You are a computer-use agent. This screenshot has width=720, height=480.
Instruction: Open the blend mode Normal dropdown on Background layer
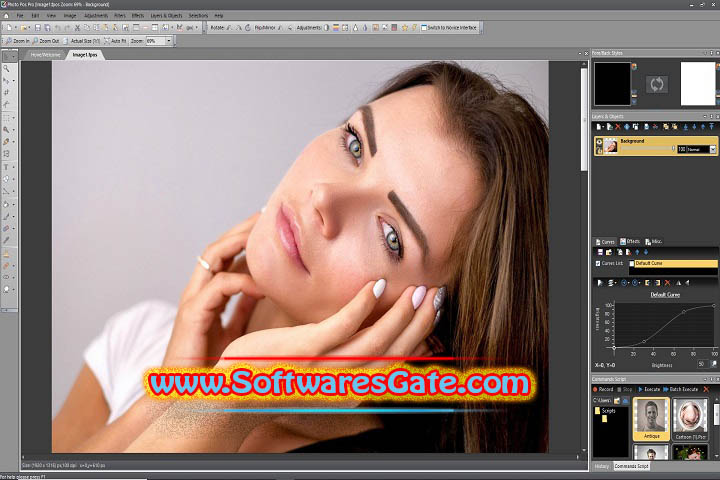[713, 149]
